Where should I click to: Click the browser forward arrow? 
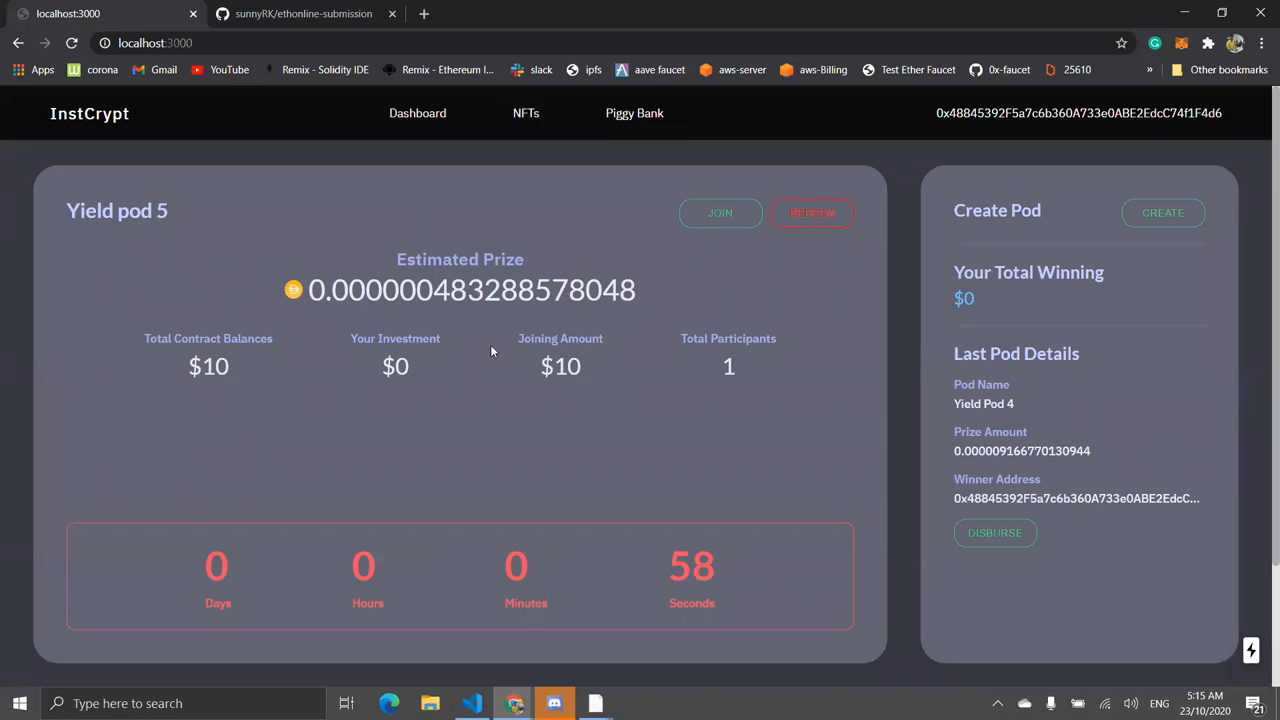pos(45,43)
